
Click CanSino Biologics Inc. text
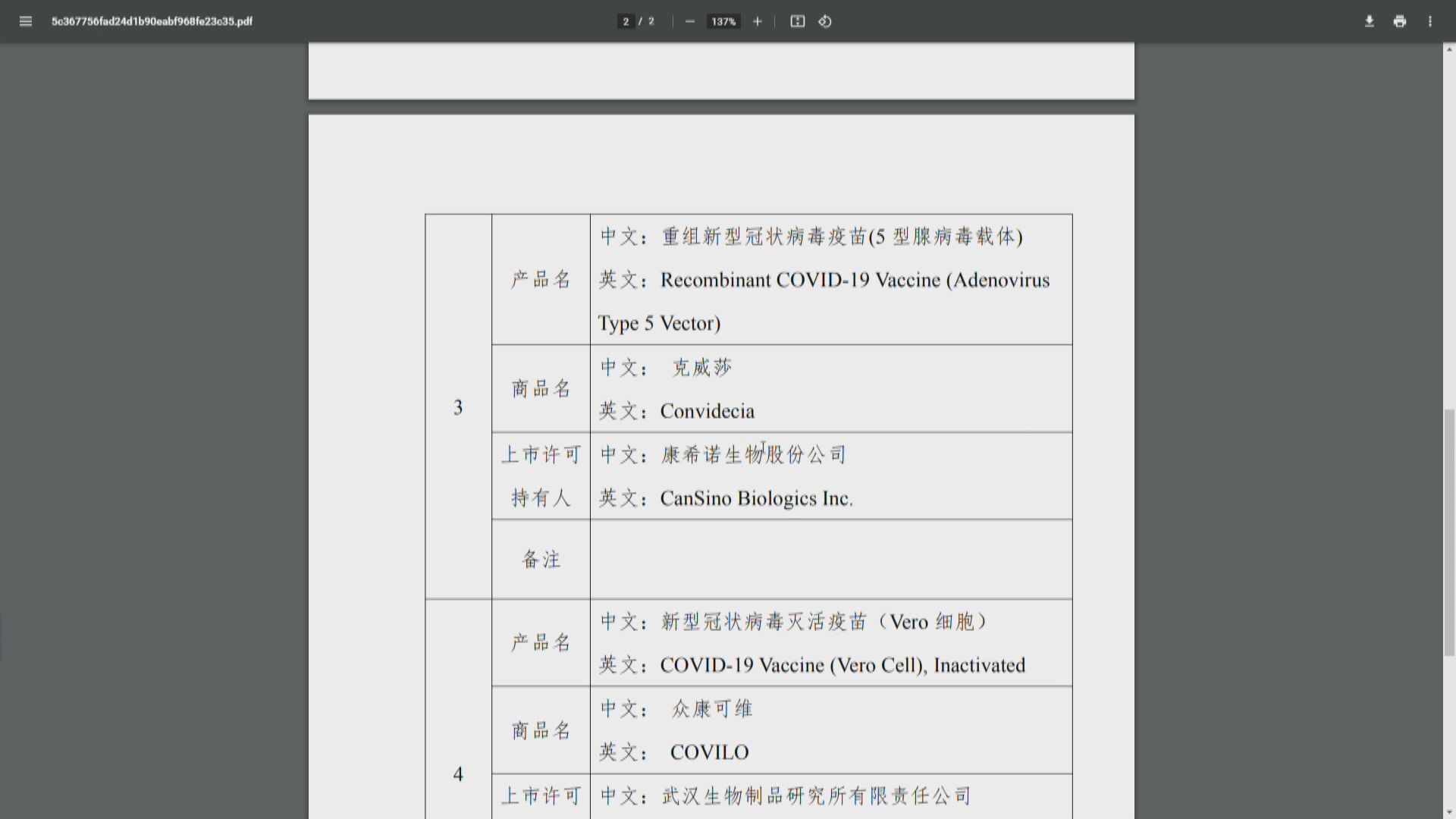point(755,498)
